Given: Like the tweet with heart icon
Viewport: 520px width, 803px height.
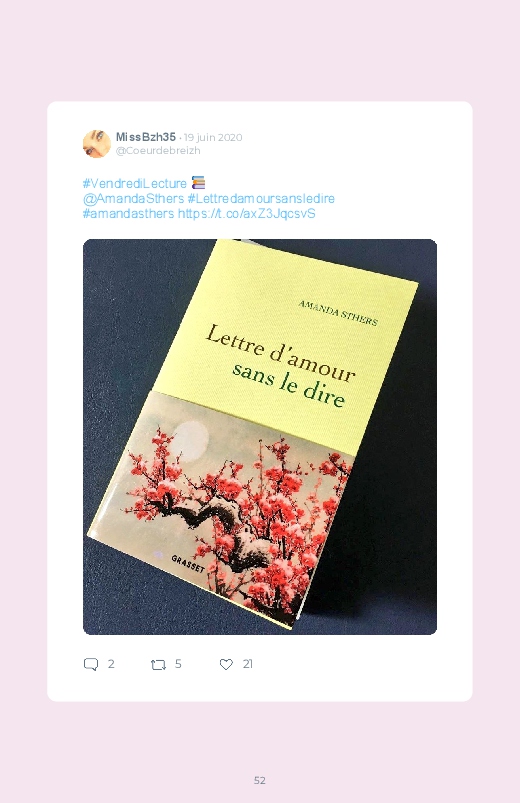Looking at the screenshot, I should [226, 664].
